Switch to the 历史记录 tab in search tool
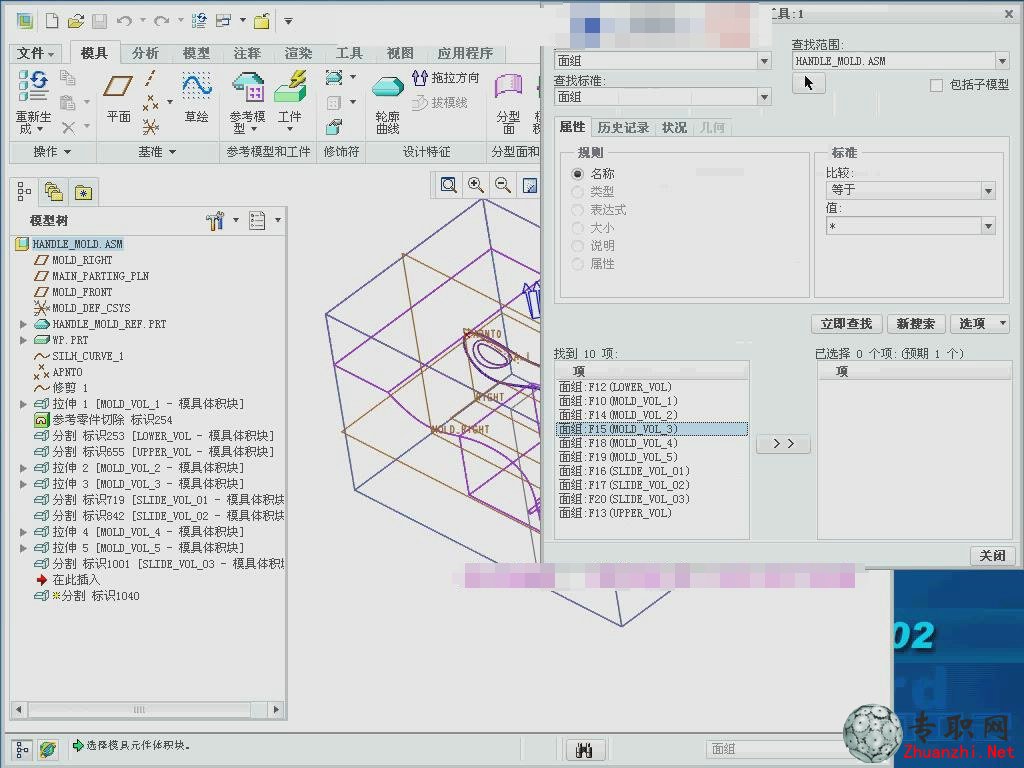 click(623, 127)
